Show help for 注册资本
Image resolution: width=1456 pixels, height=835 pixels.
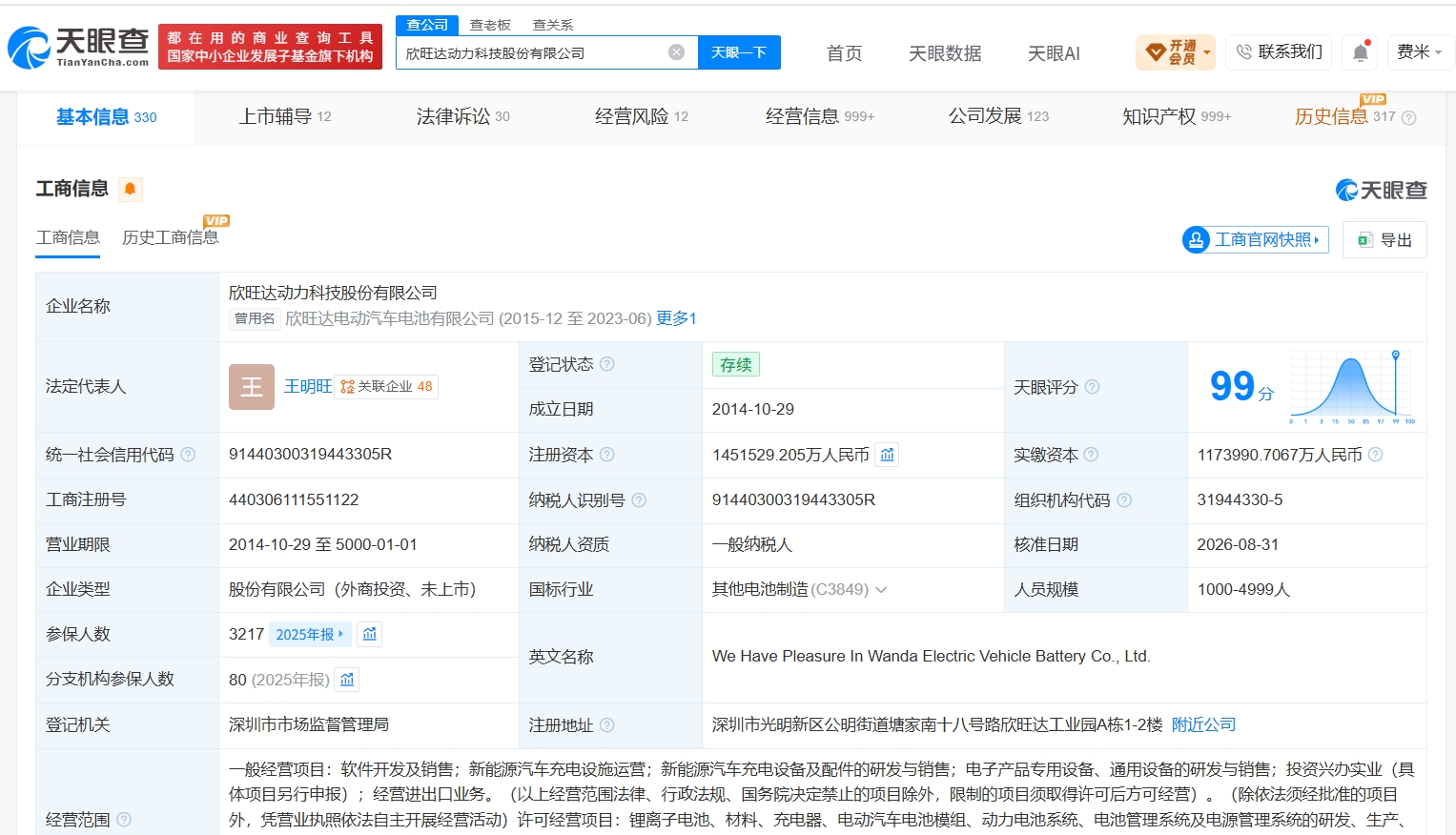(606, 455)
